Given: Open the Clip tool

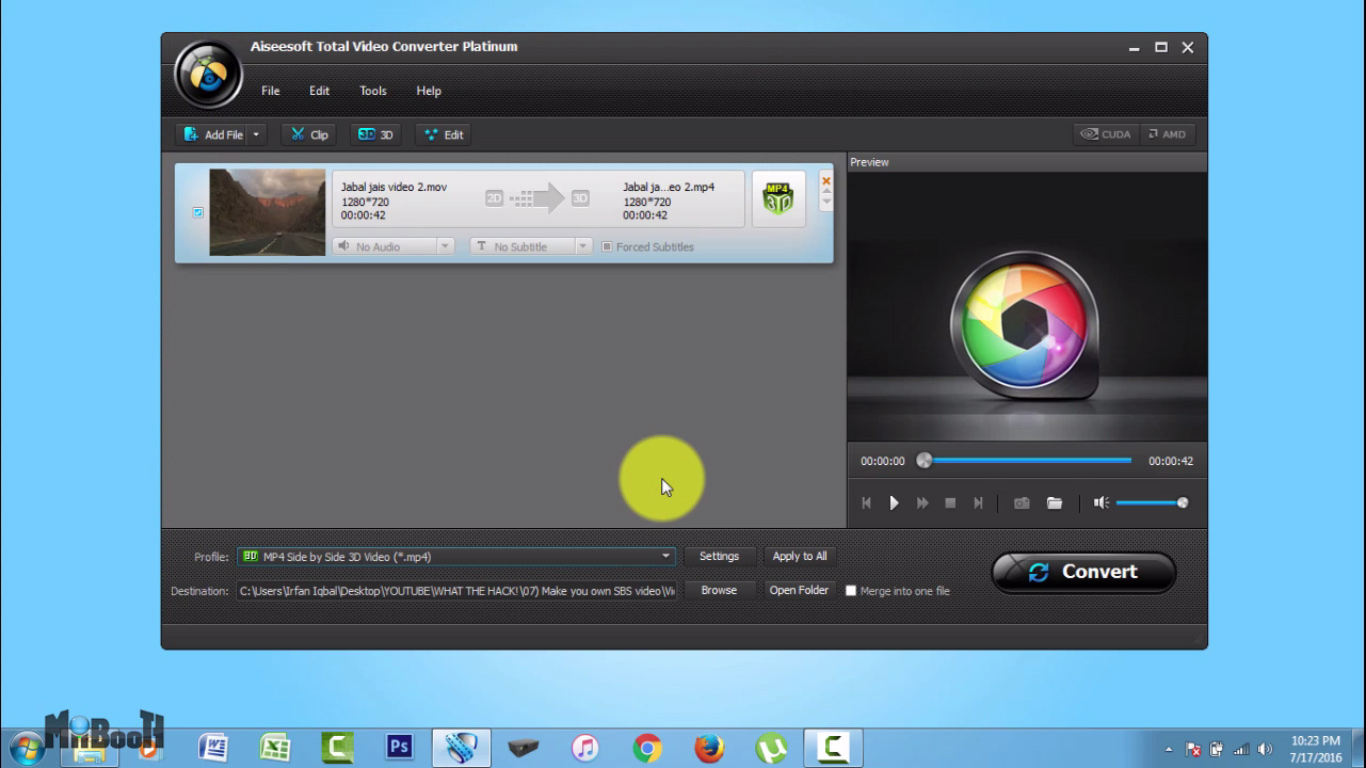Looking at the screenshot, I should [309, 135].
